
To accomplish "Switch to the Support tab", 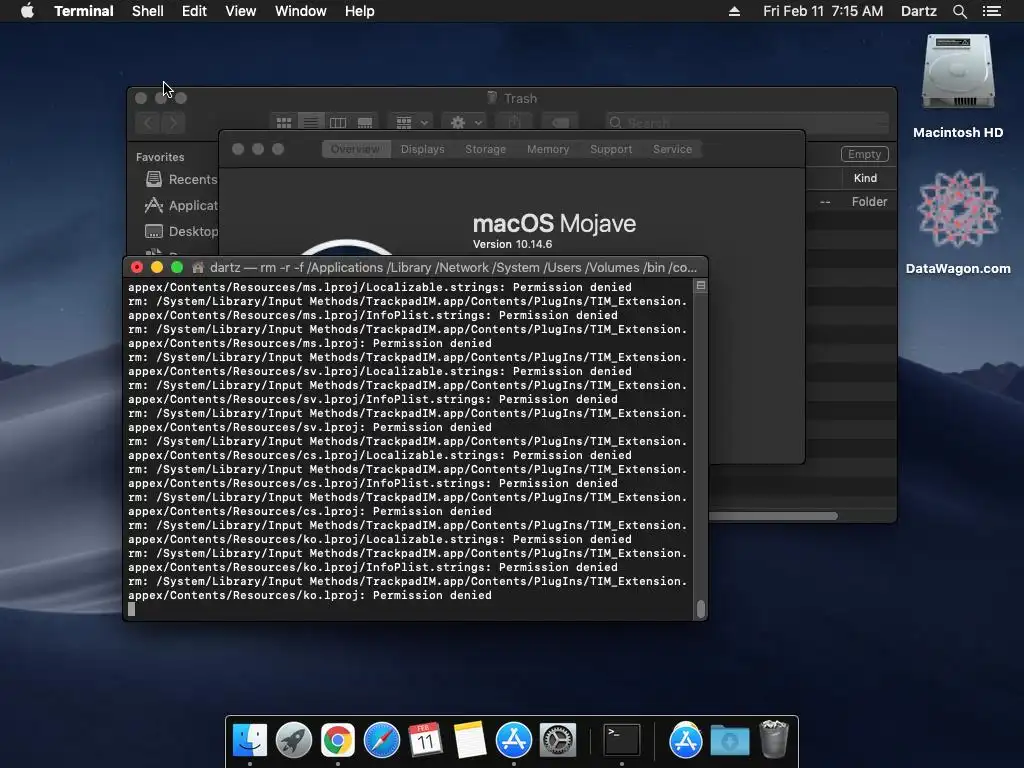I will (x=611, y=149).
